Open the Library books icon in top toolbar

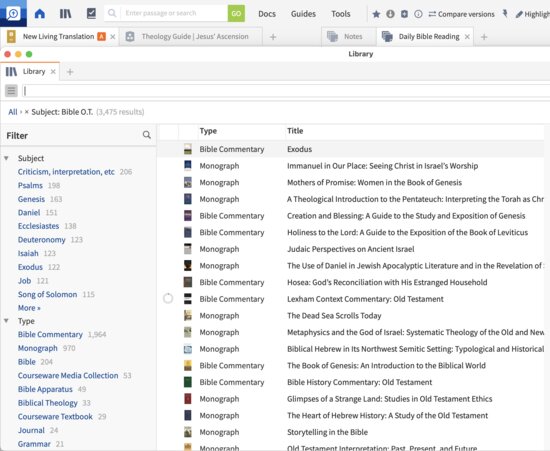coord(65,14)
